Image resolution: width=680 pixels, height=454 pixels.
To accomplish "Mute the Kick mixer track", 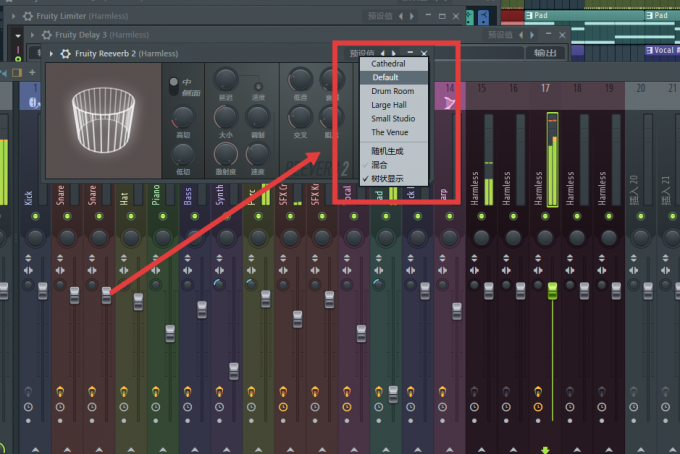I will point(36,216).
